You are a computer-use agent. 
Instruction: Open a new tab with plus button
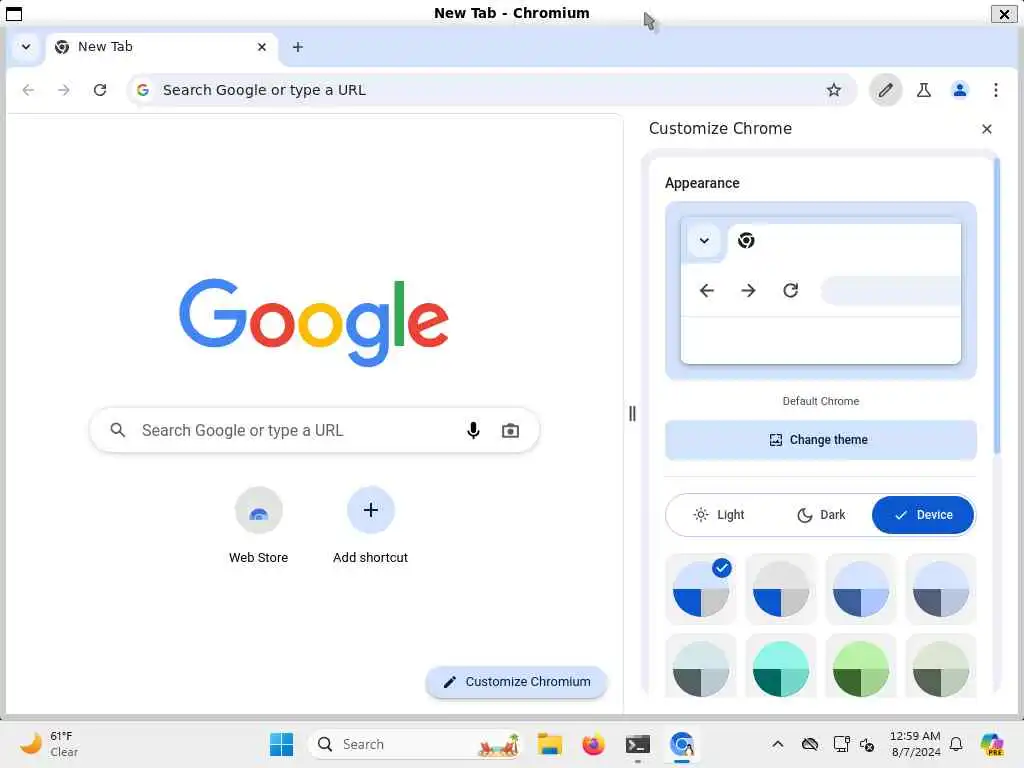tap(298, 47)
